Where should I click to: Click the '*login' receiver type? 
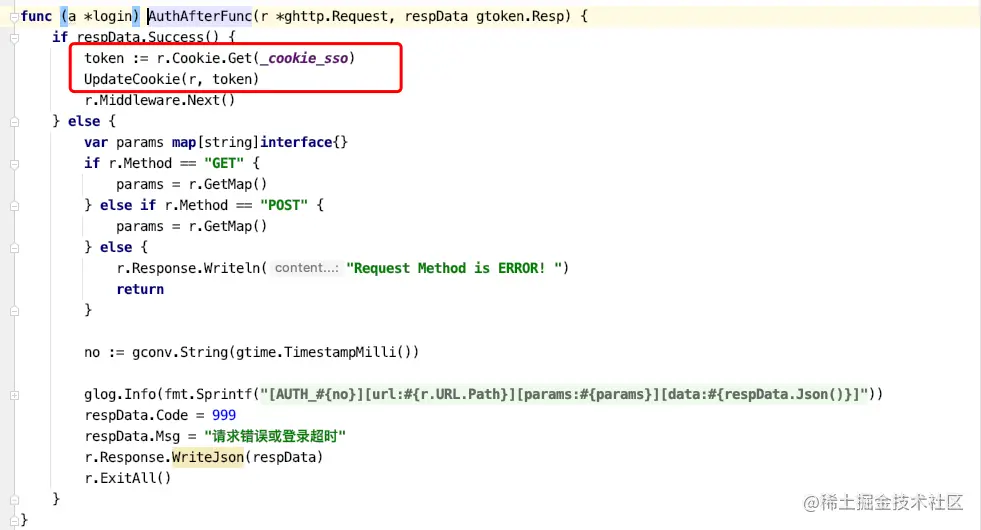(x=108, y=16)
